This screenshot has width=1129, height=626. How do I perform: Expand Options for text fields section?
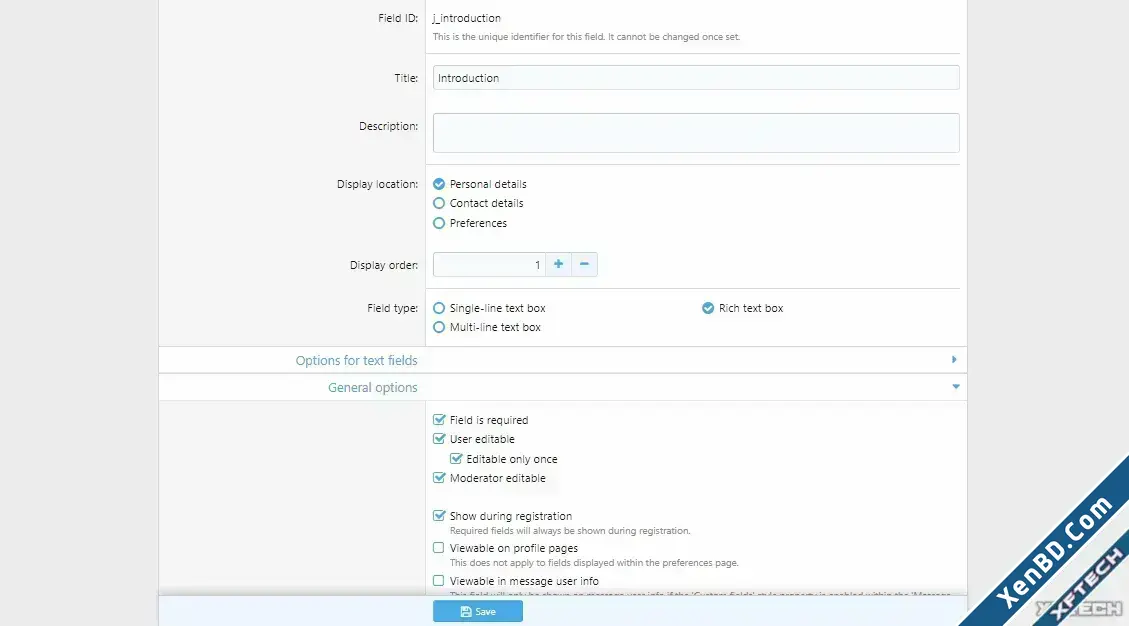coord(562,360)
